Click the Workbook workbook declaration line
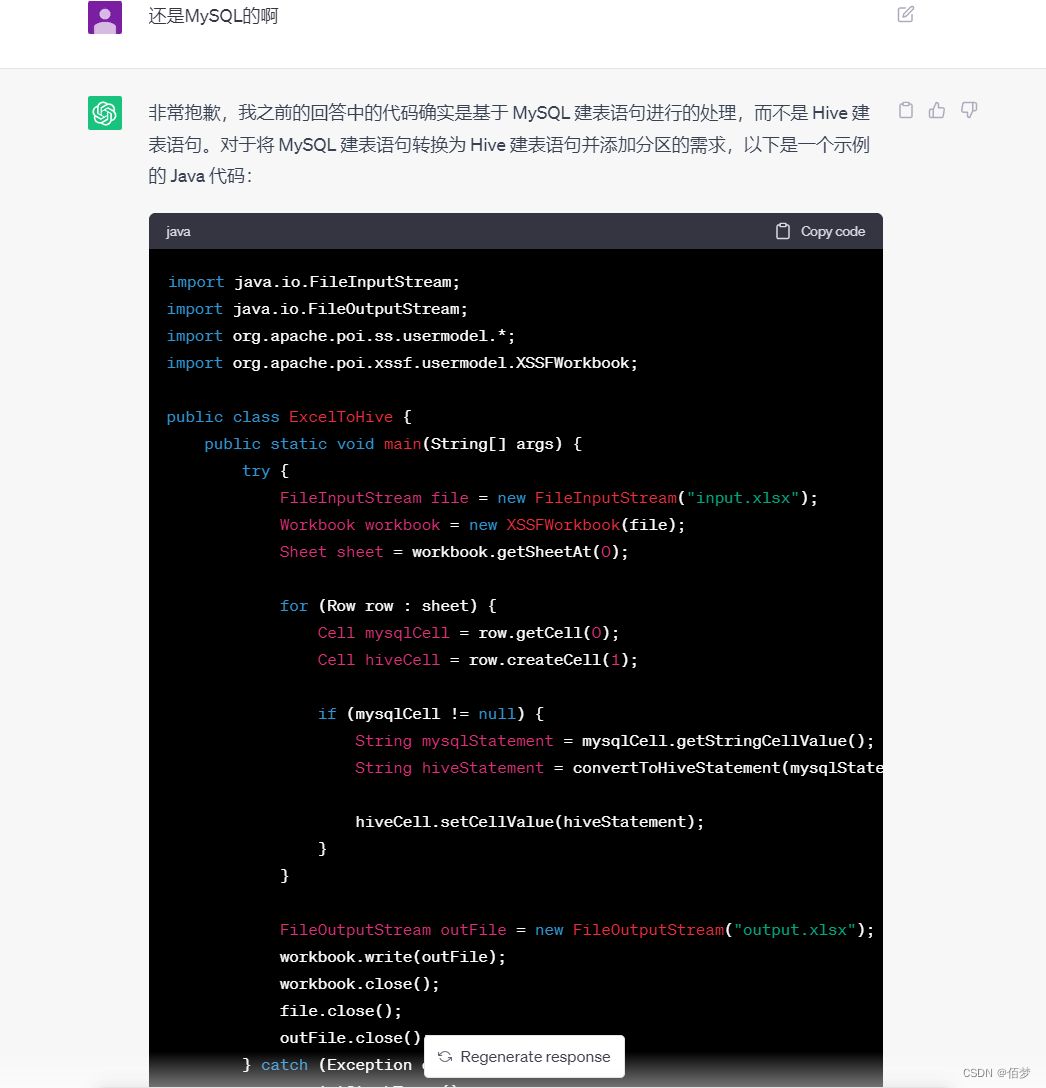1046x1088 pixels. point(482,525)
